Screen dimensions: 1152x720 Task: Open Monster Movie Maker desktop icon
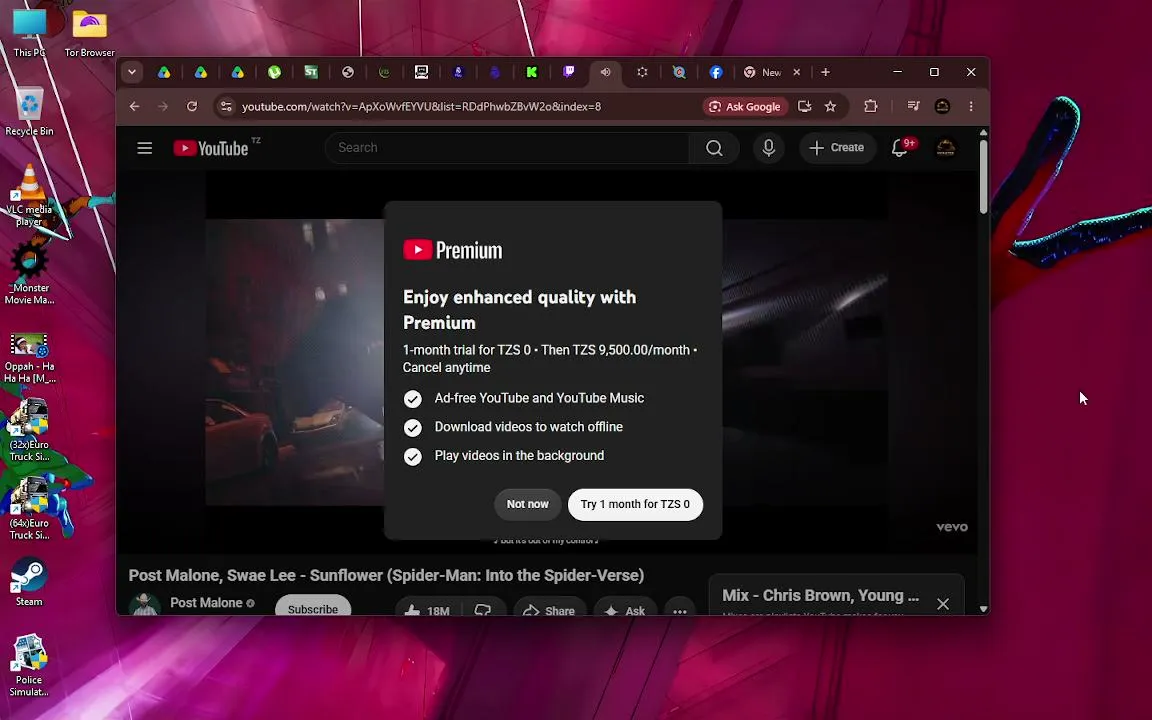(x=29, y=274)
